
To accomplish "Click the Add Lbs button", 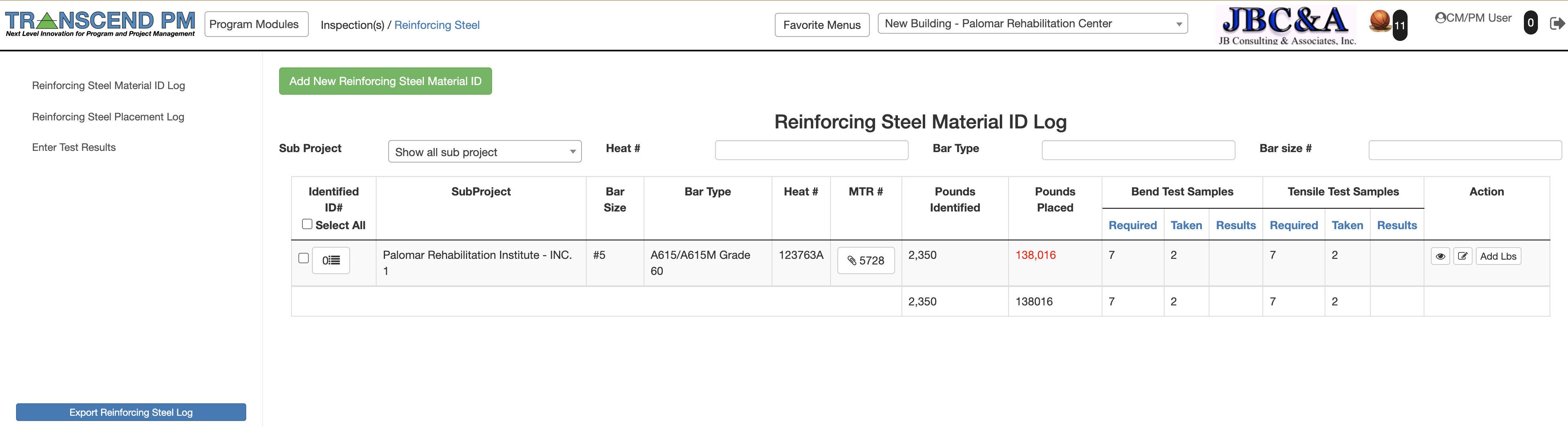I will pyautogui.click(x=1498, y=256).
